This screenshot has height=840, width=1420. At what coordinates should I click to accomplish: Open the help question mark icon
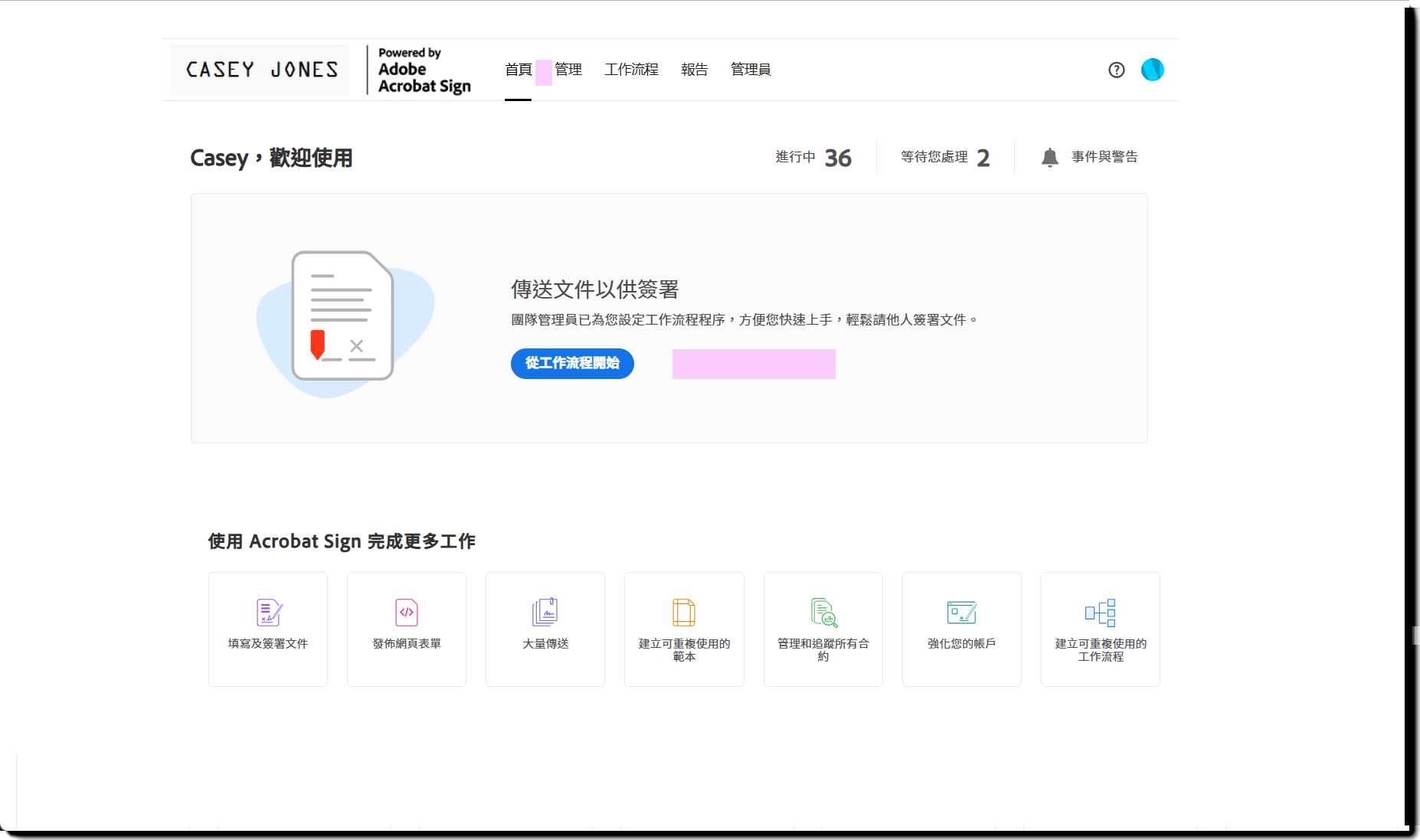1117,70
